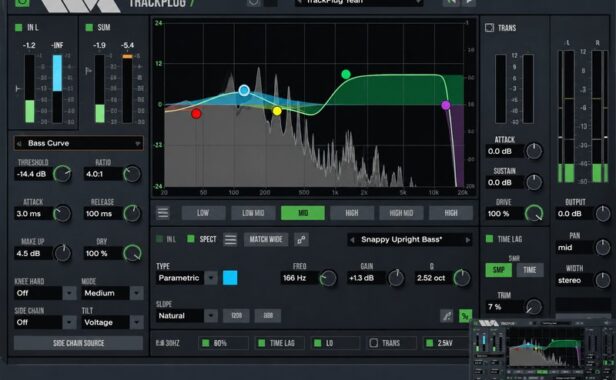Screen dimensions: 616x380
Task: Click the OUTPUT knob
Action: (603, 213)
